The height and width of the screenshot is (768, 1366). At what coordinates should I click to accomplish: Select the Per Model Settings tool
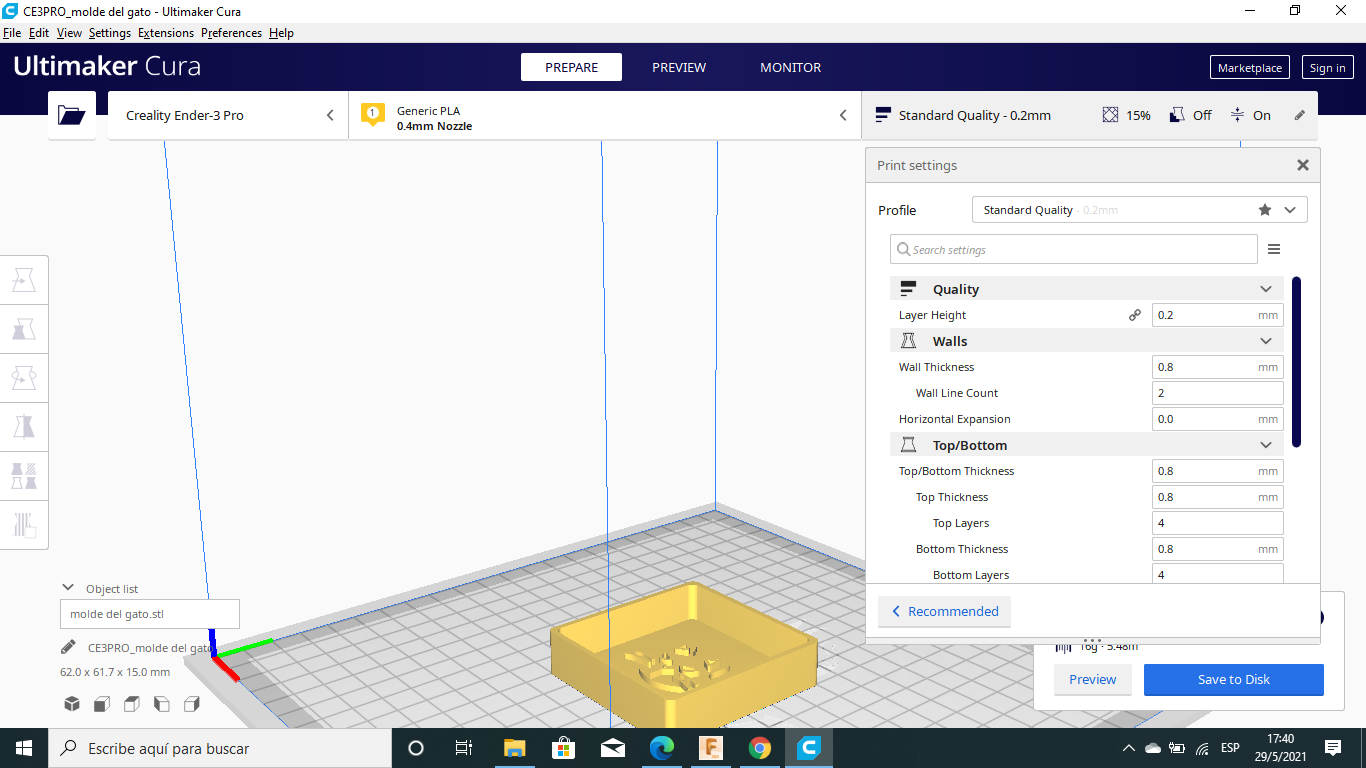(x=24, y=475)
